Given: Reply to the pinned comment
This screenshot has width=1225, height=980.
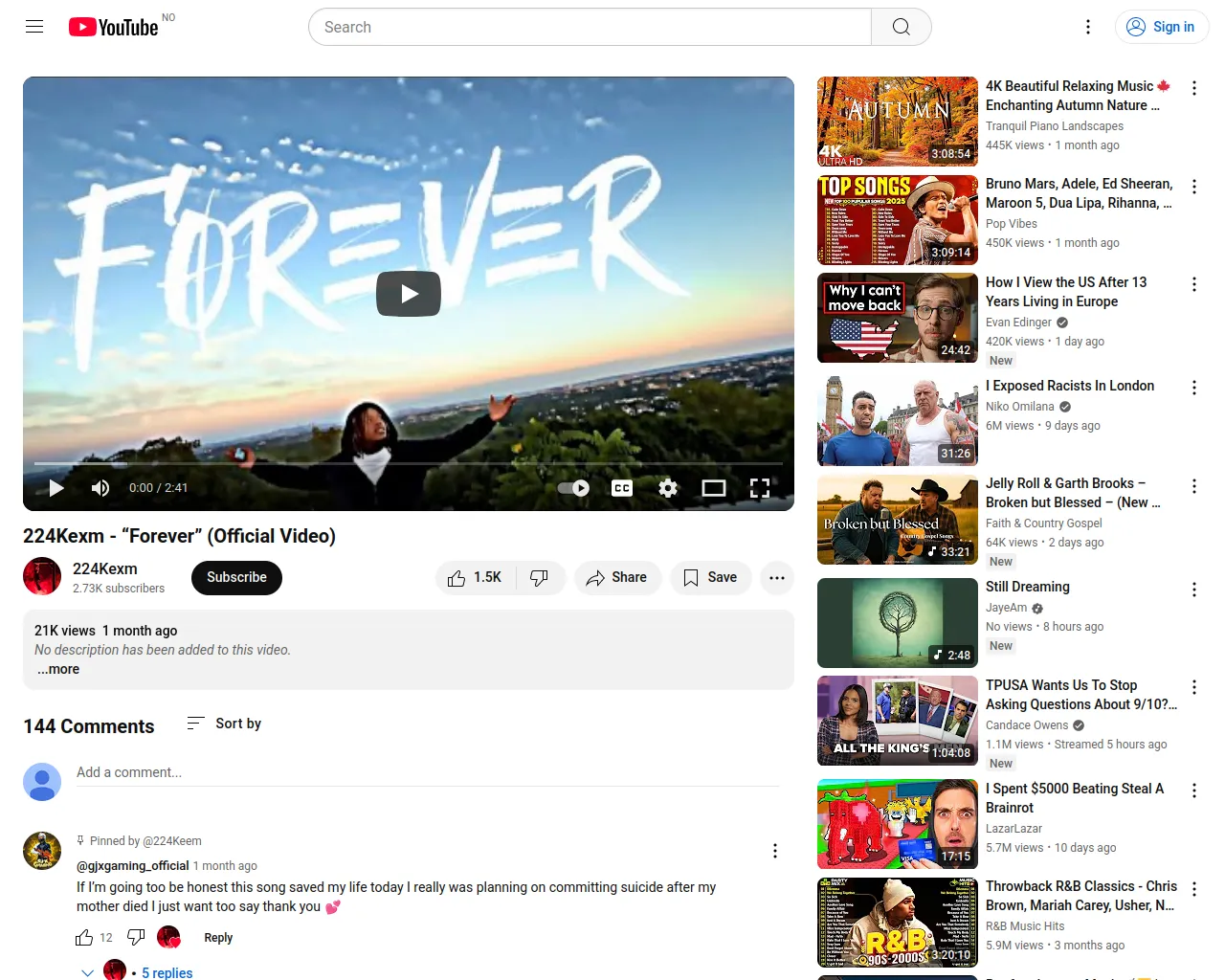Looking at the screenshot, I should [218, 938].
